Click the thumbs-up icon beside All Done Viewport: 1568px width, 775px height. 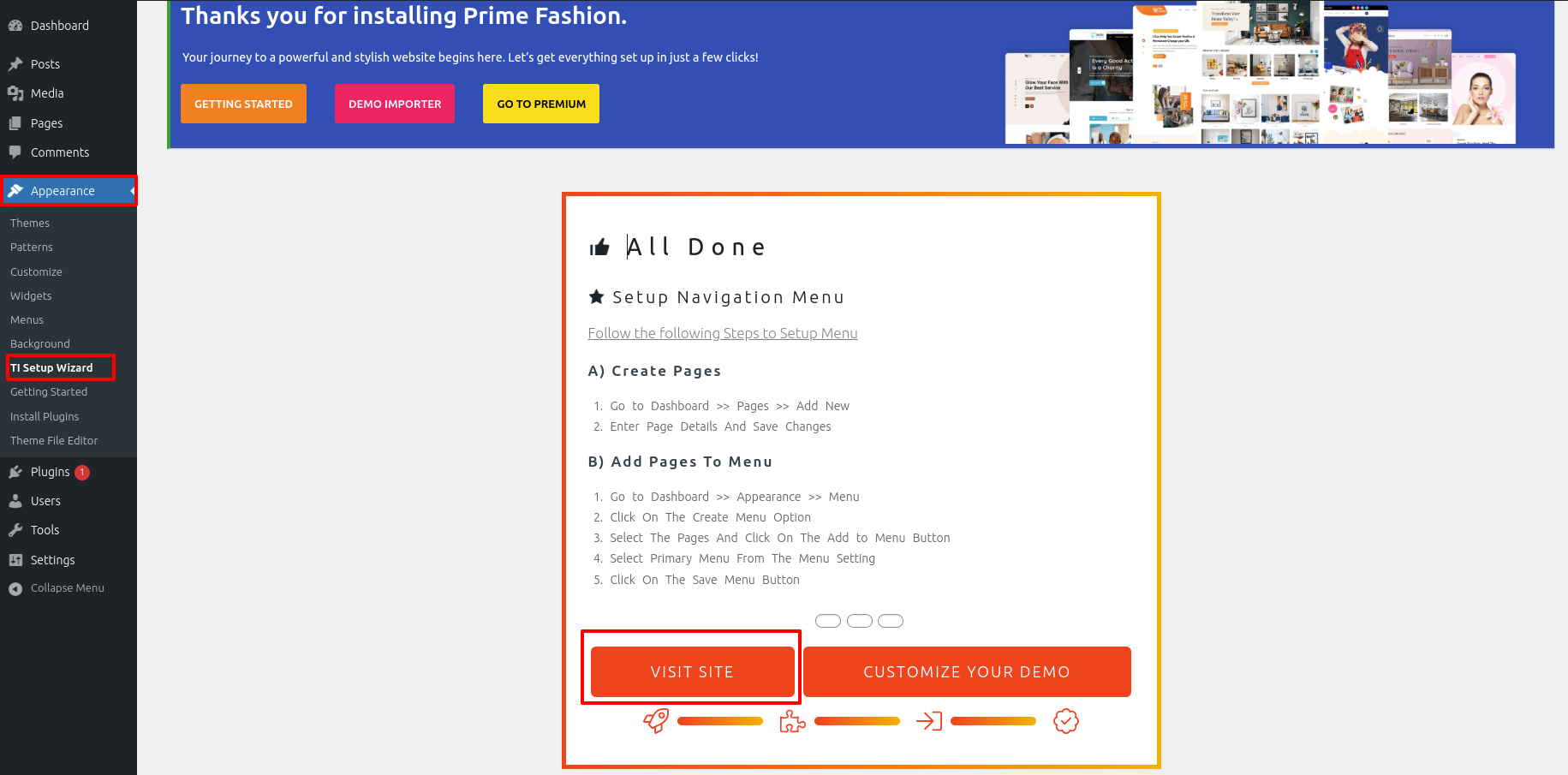point(599,247)
